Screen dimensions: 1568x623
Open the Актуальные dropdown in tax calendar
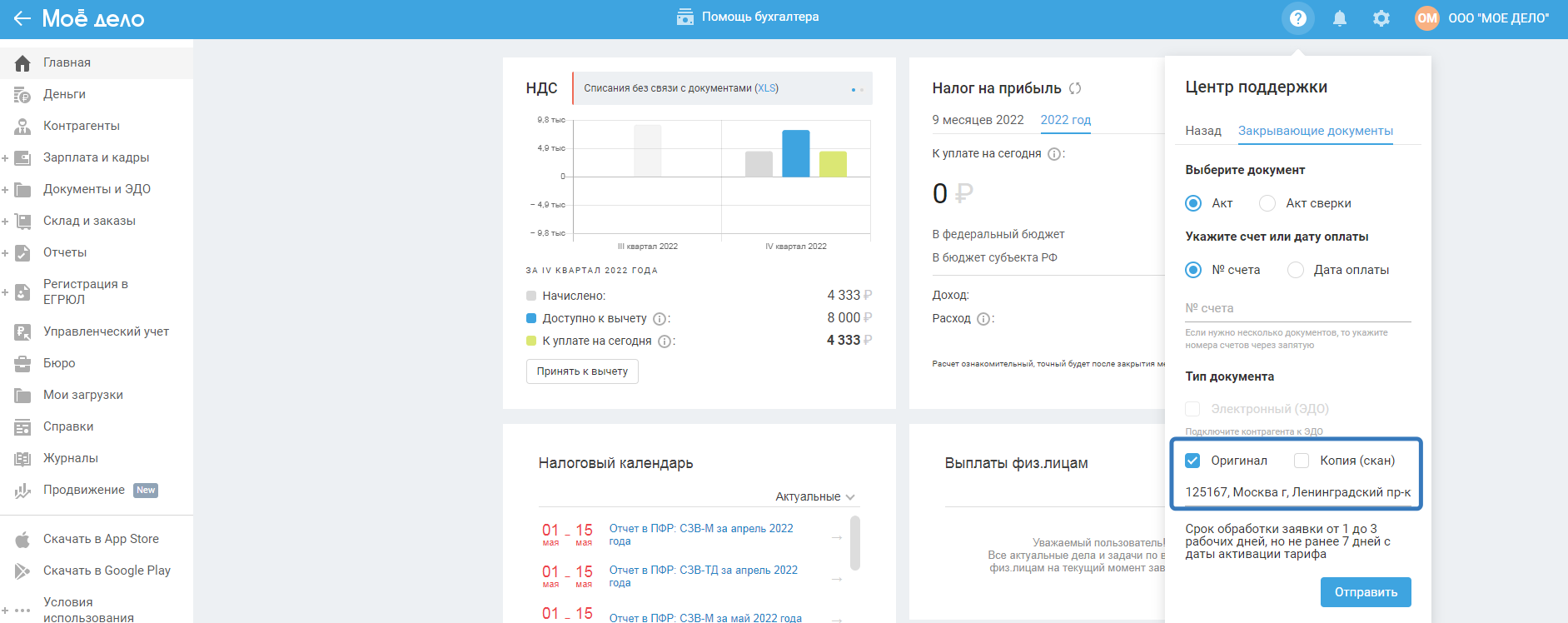click(x=815, y=496)
